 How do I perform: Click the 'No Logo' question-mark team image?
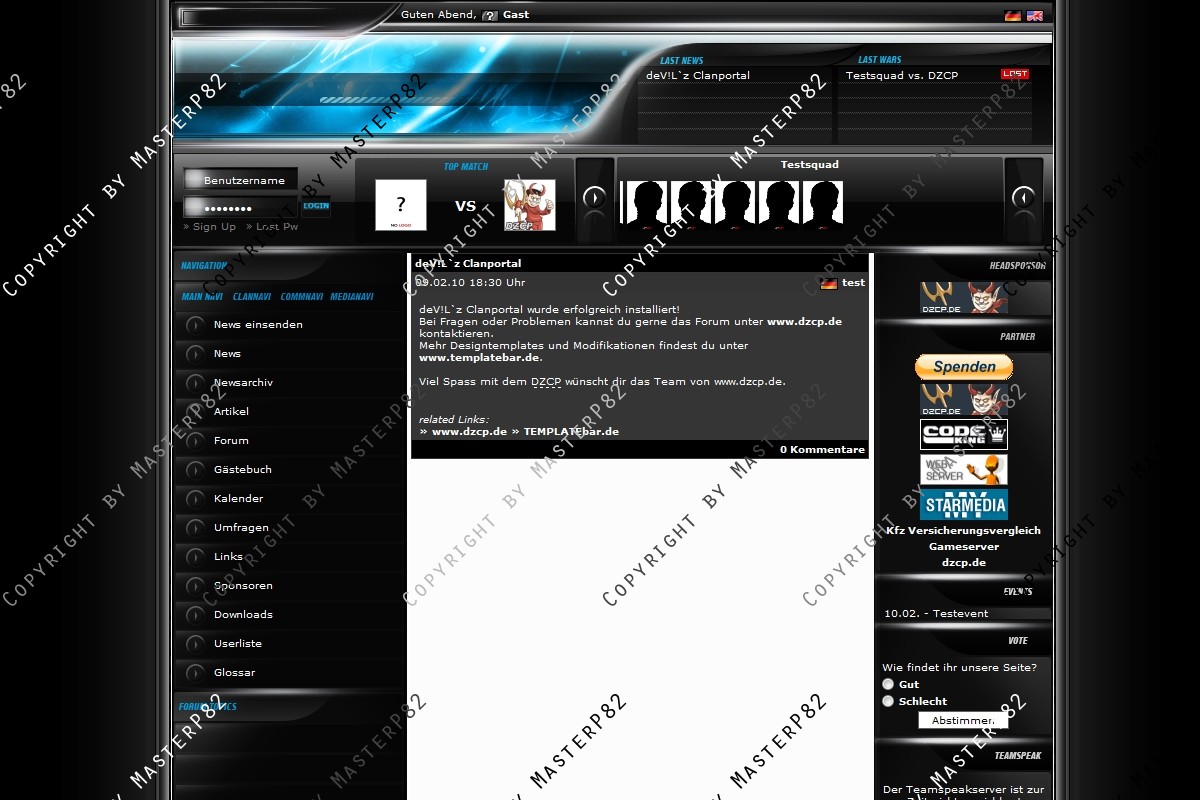click(401, 205)
